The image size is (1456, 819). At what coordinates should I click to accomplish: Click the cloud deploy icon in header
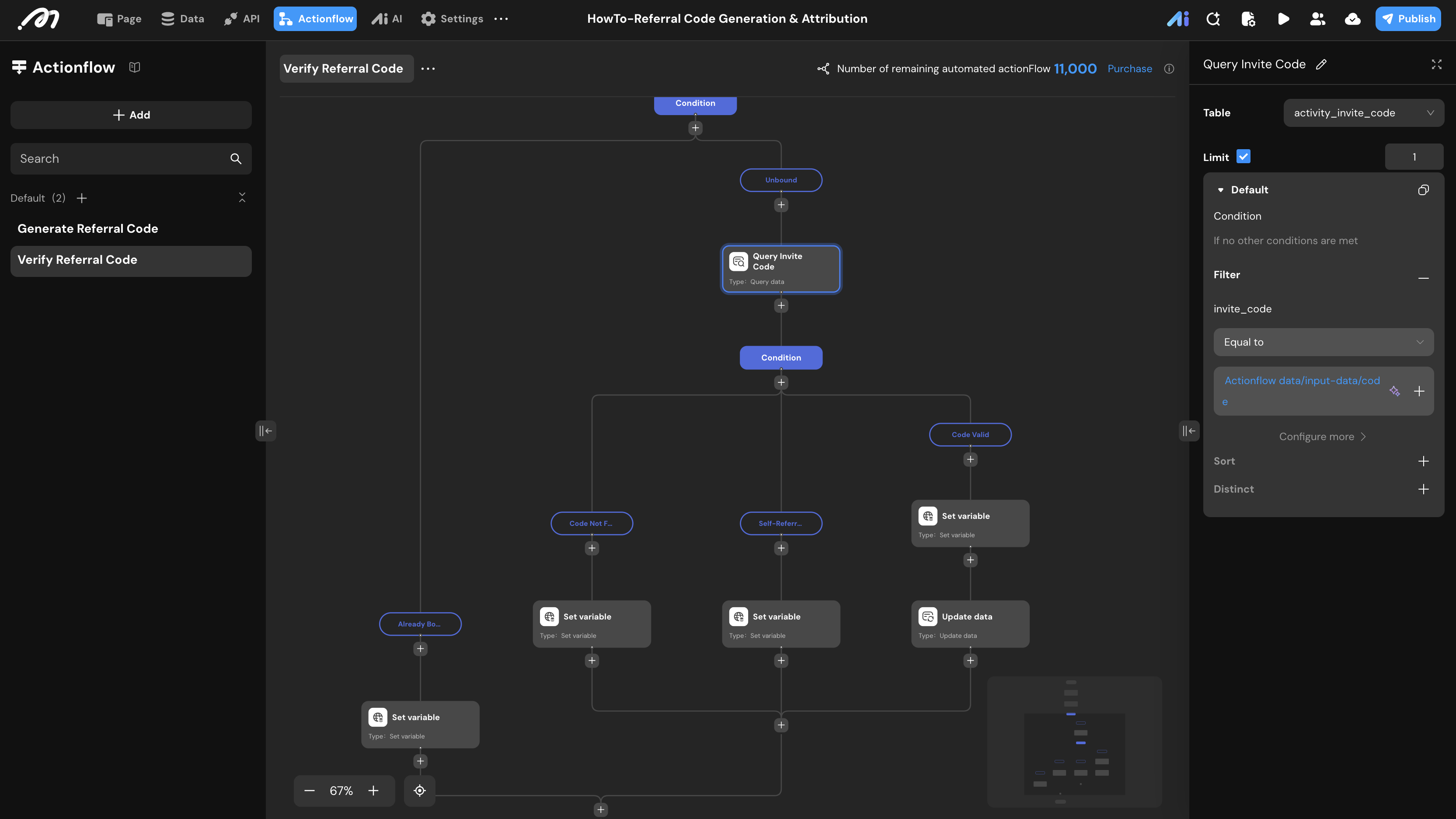[x=1352, y=19]
